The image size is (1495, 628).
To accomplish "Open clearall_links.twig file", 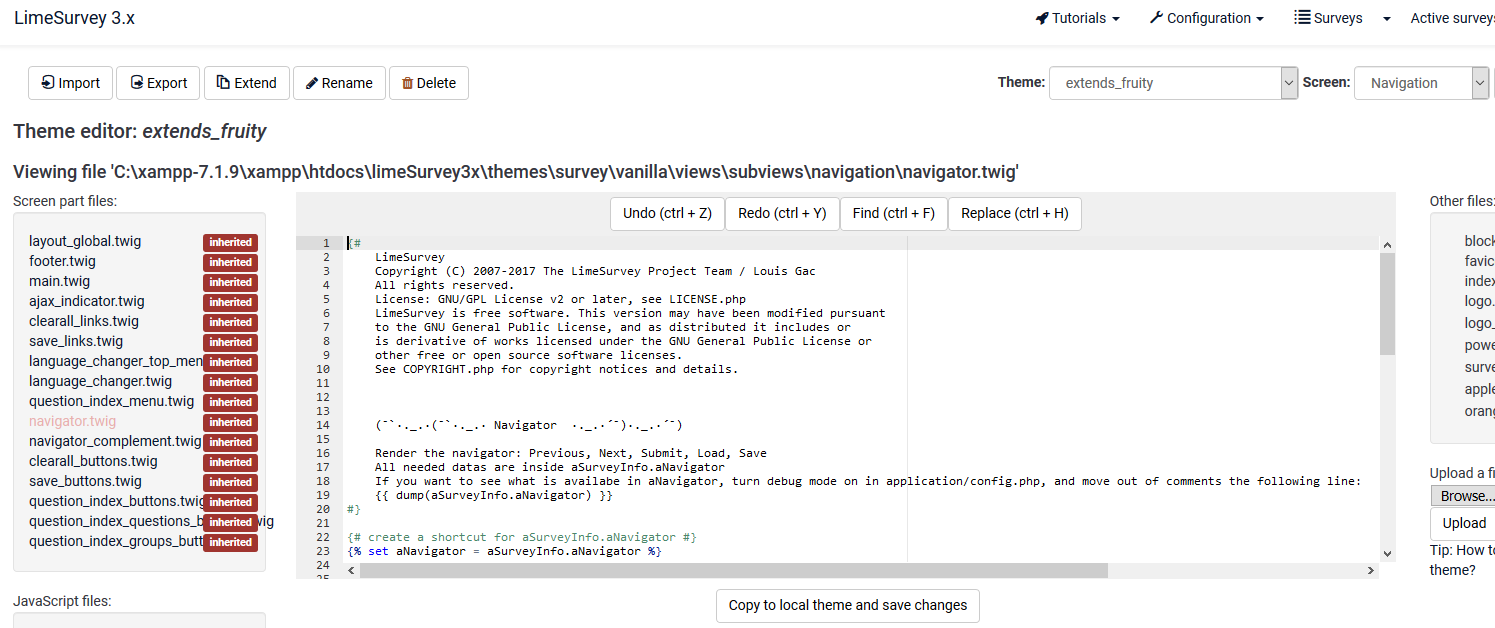I will tap(84, 321).
